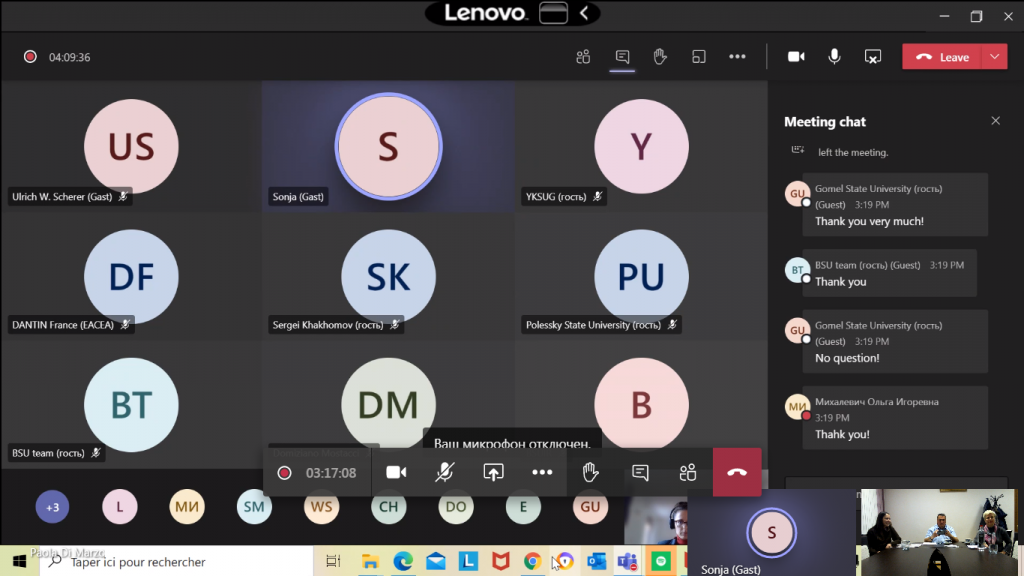The height and width of the screenshot is (576, 1024).
Task: Open More actions ellipsis in top toolbar
Action: click(x=737, y=57)
